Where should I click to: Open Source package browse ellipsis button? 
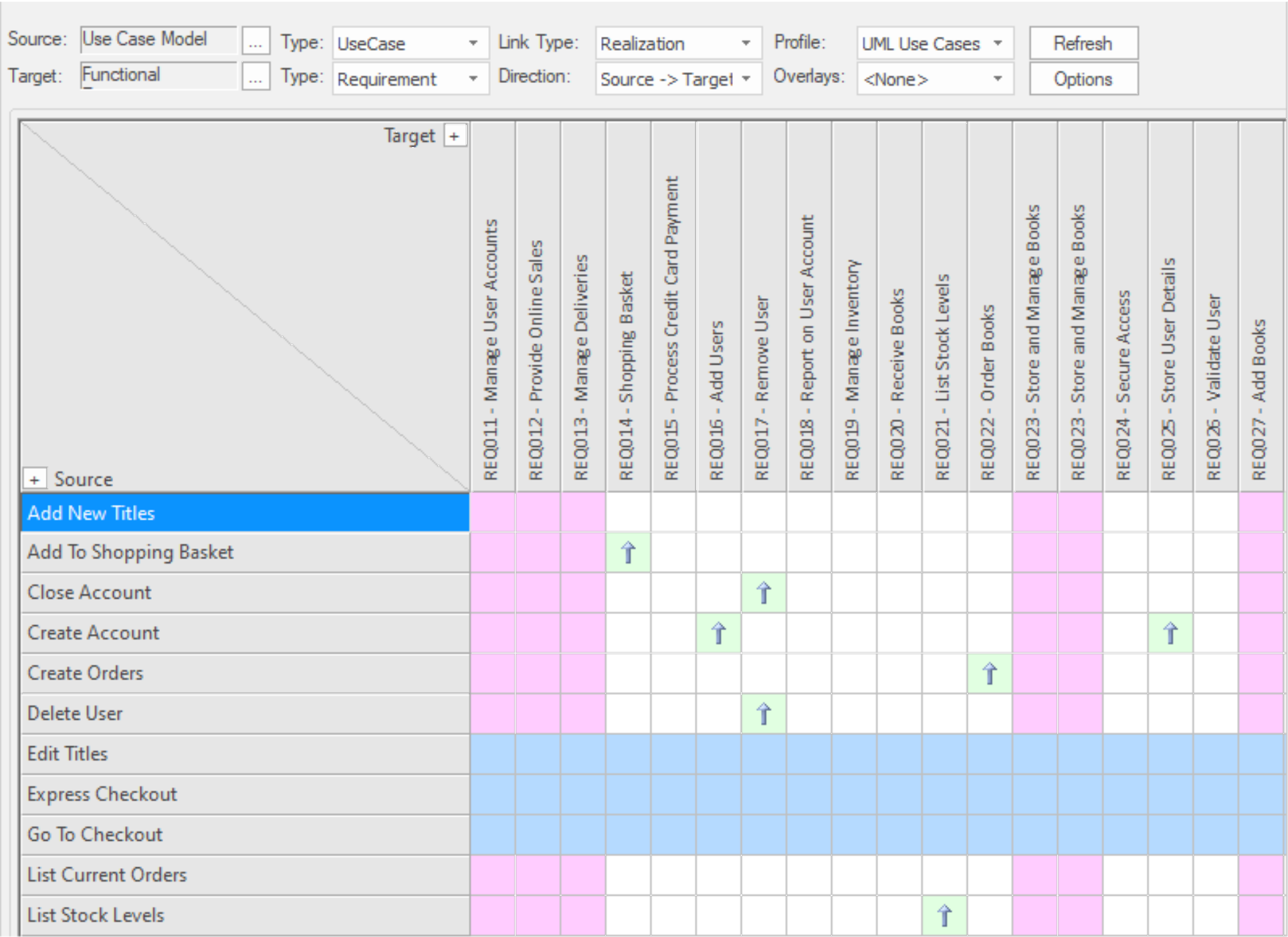point(255,42)
